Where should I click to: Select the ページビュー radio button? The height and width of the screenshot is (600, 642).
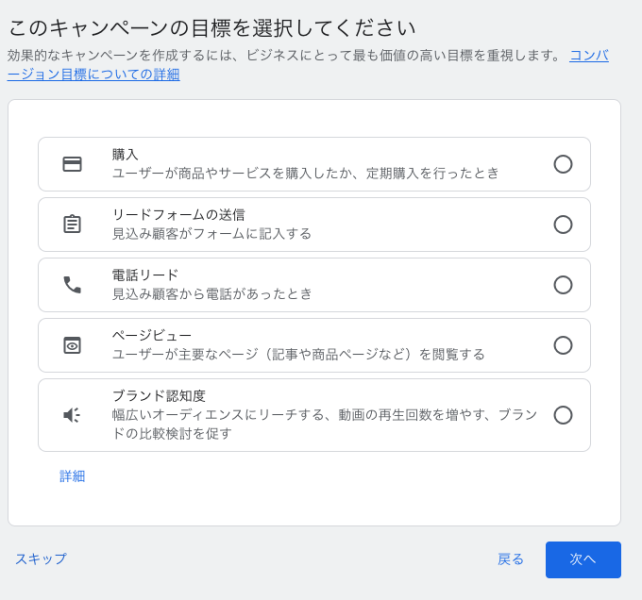coord(563,345)
